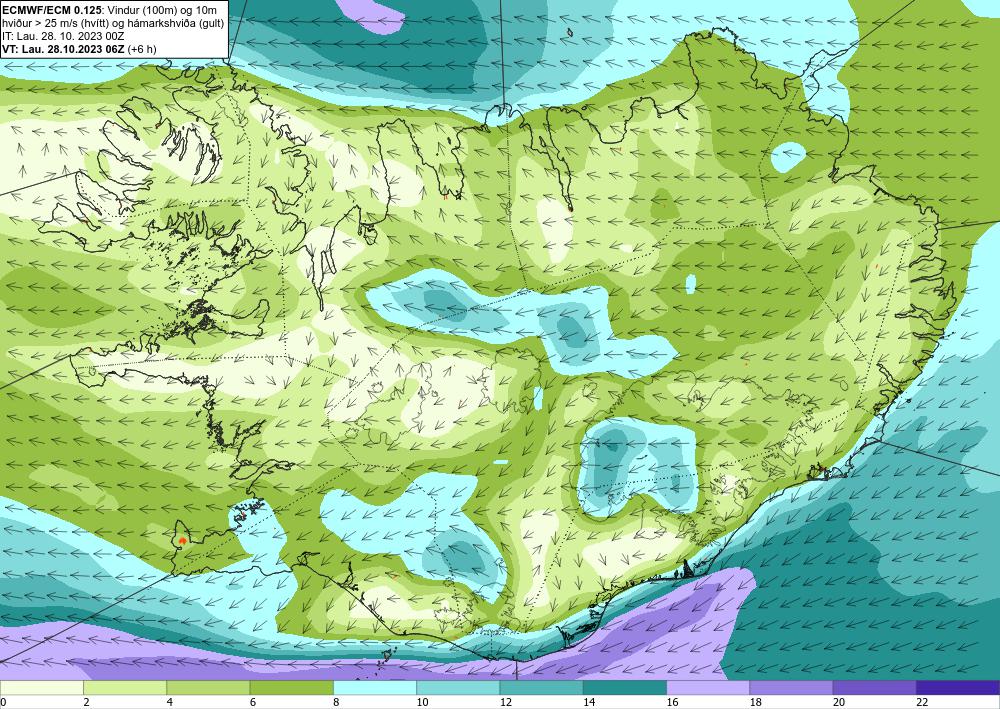Click the 4–6 m/s green legend swatch
This screenshot has width=1000, height=709.
point(208,688)
